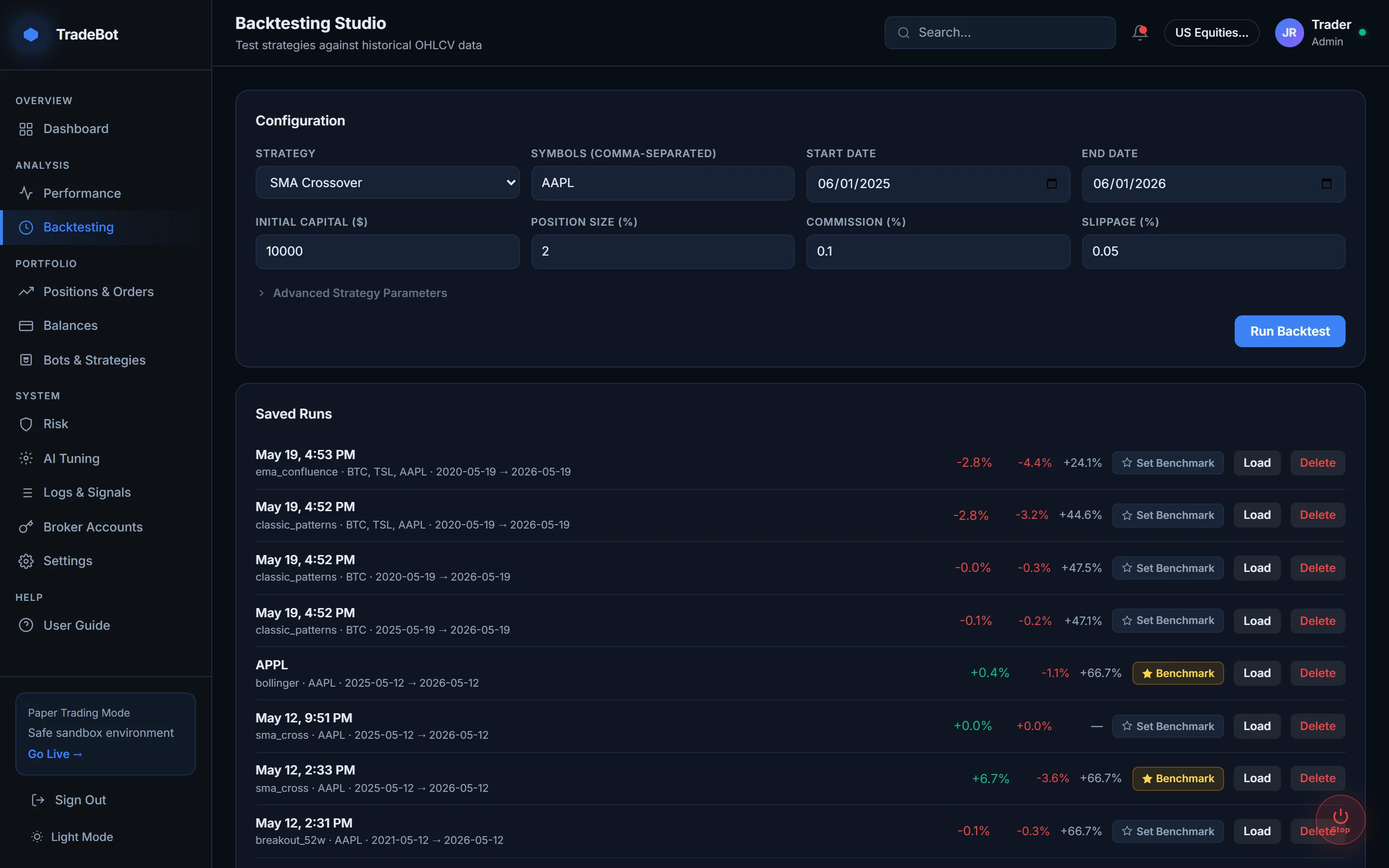Viewport: 1389px width, 868px height.
Task: Delete the May 12, 2:33 PM run
Action: click(x=1317, y=778)
